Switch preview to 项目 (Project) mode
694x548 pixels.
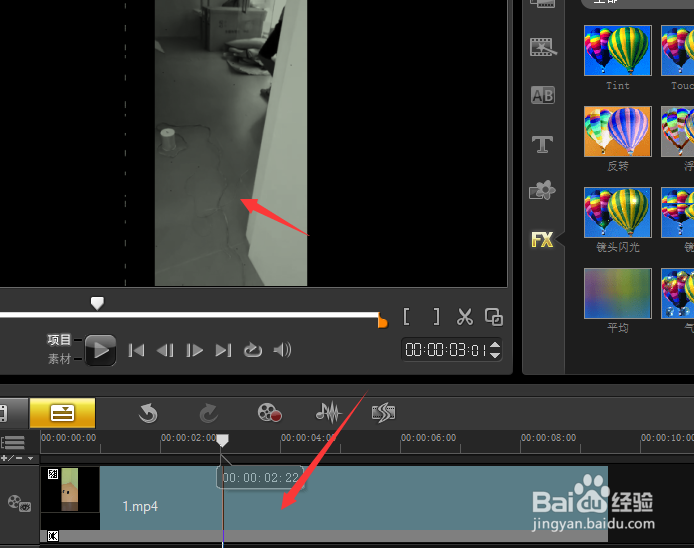pos(59,340)
